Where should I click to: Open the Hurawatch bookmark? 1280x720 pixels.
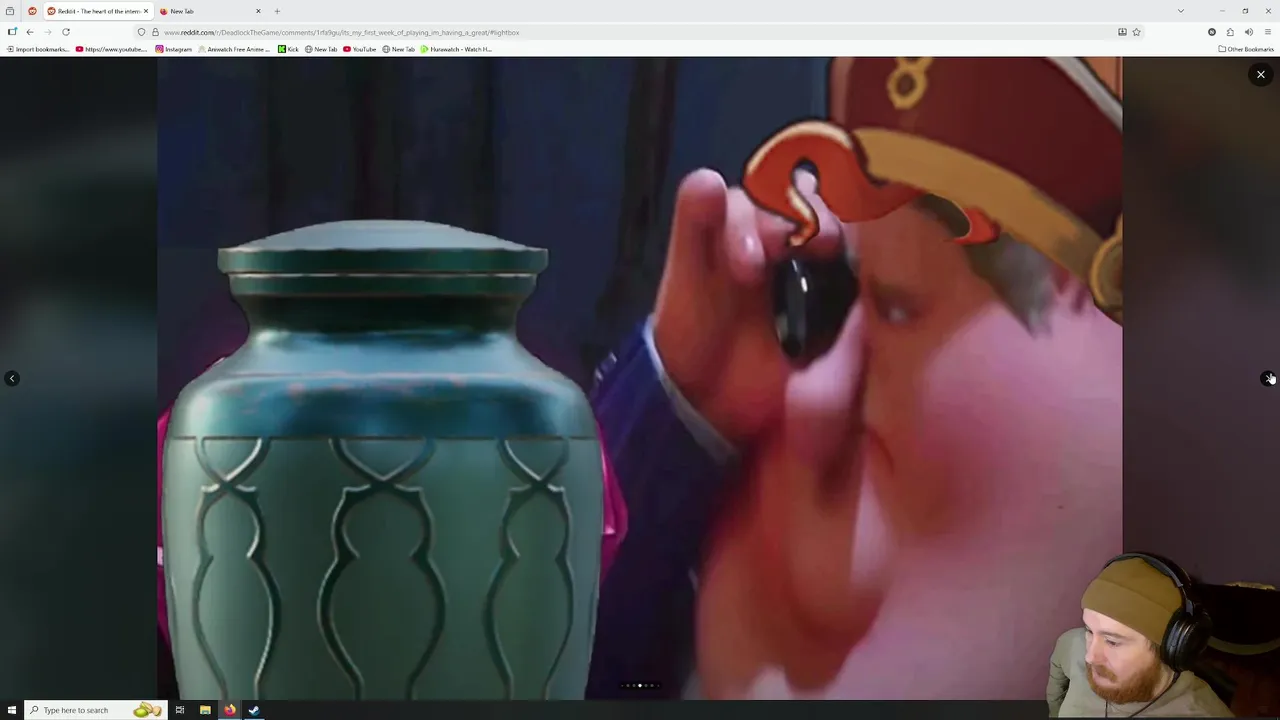pos(457,49)
